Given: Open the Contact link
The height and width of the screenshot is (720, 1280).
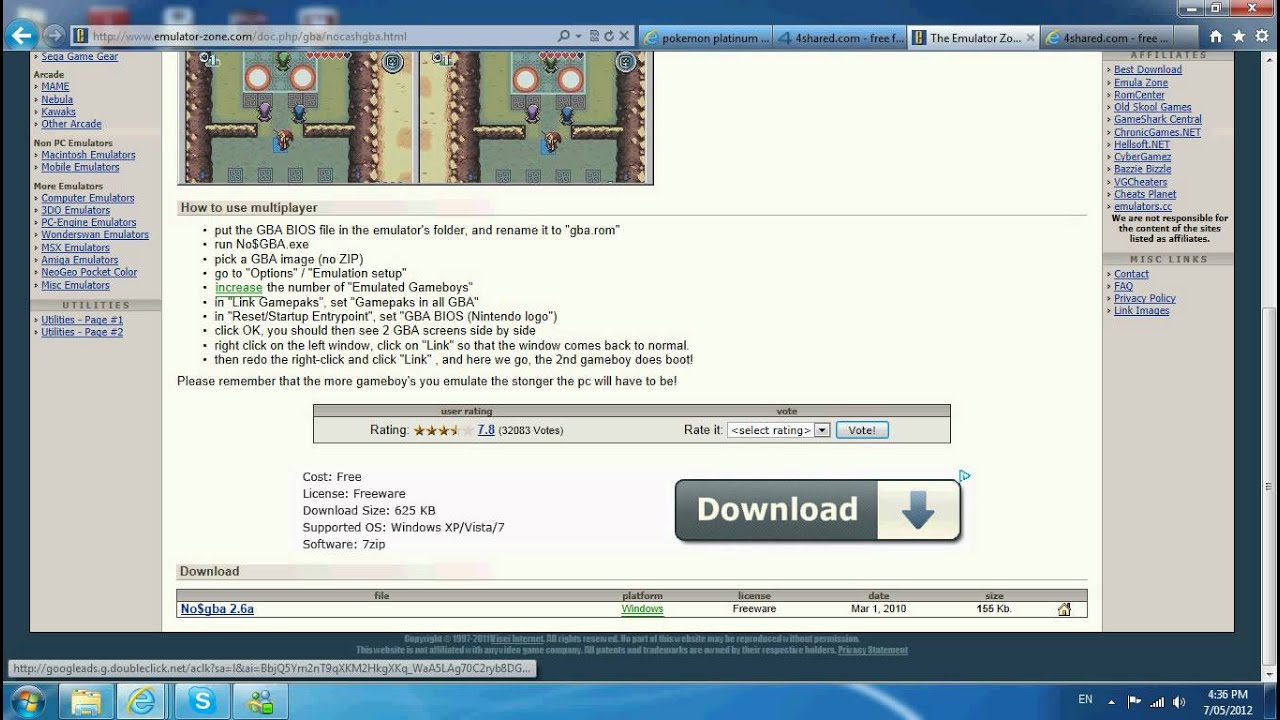Looking at the screenshot, I should (1131, 274).
